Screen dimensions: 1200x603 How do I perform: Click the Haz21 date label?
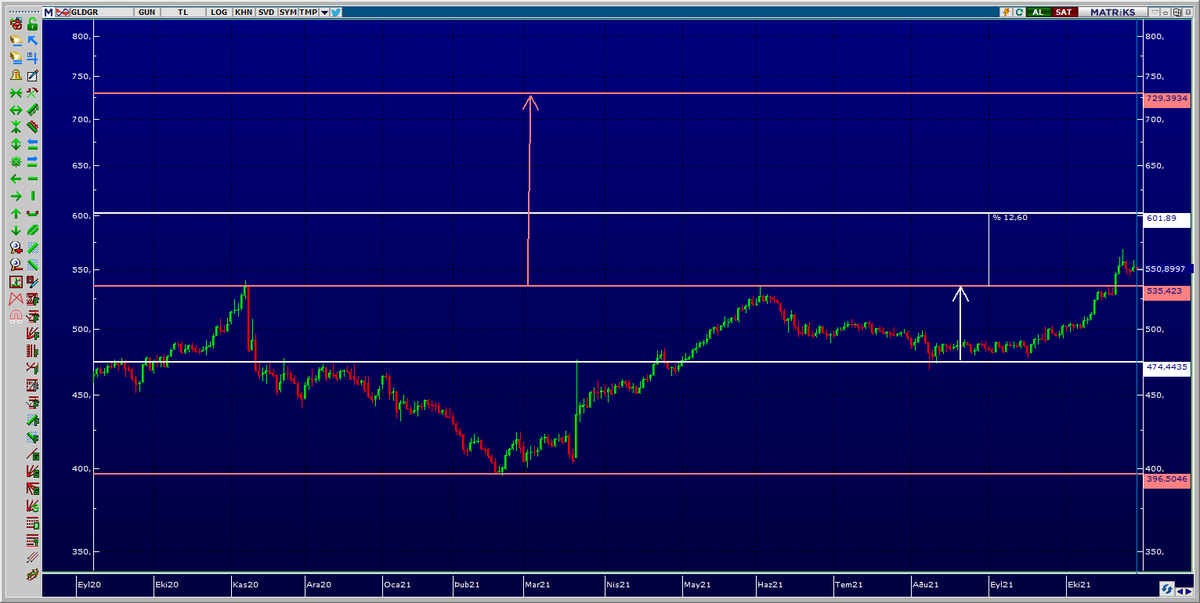click(x=770, y=584)
